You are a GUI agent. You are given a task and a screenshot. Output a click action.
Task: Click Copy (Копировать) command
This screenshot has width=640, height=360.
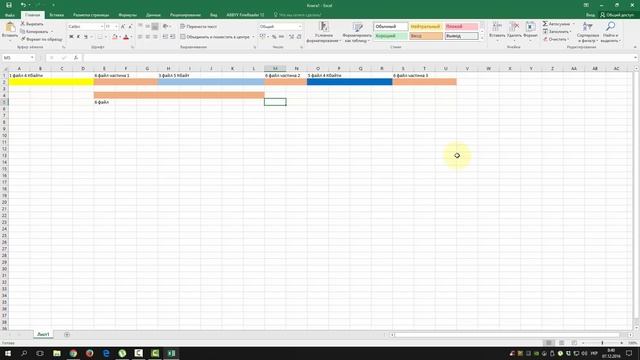click(35, 31)
